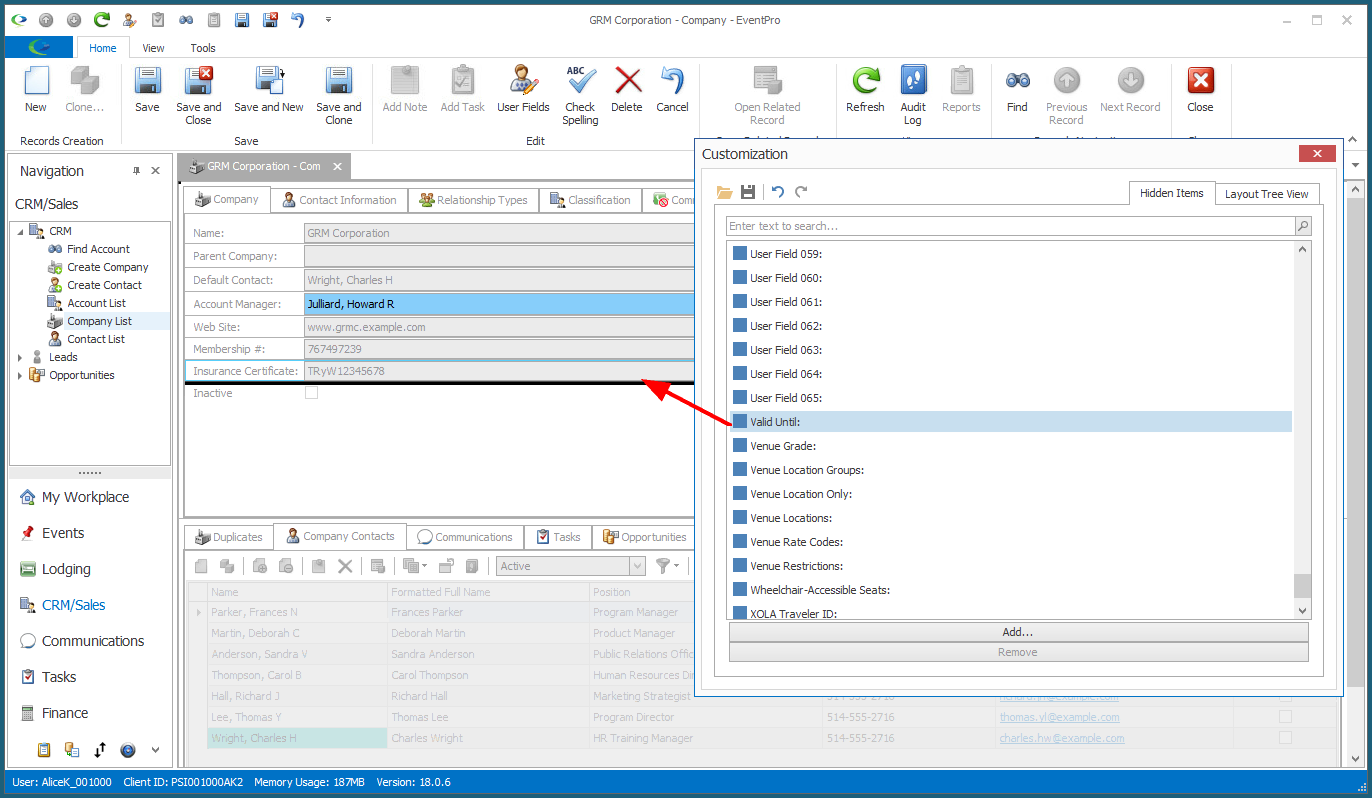Viewport: 1372px width, 798px height.
Task: Click the save layout icon in Customization
Action: (x=748, y=192)
